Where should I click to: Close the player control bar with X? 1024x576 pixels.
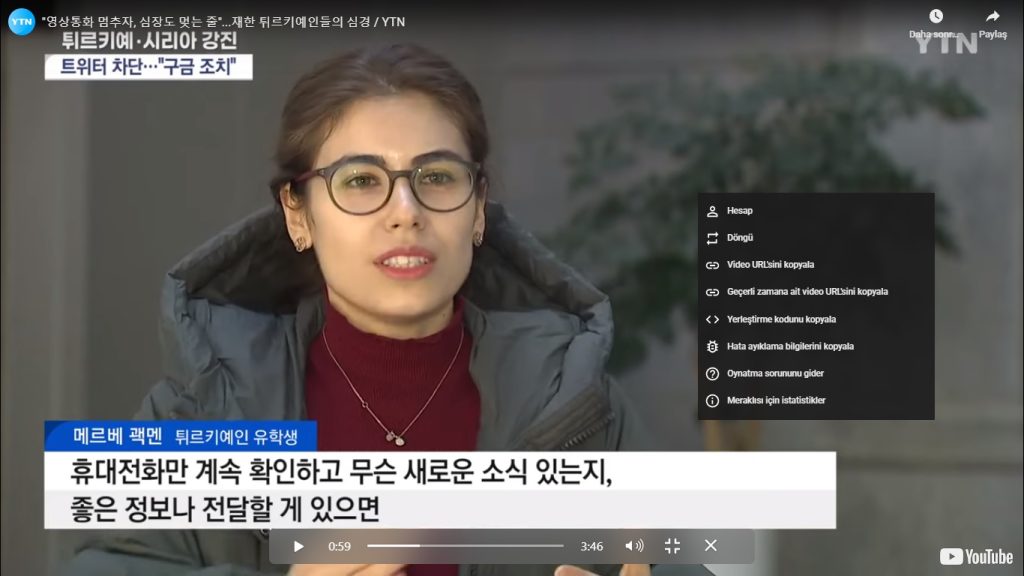click(x=710, y=546)
